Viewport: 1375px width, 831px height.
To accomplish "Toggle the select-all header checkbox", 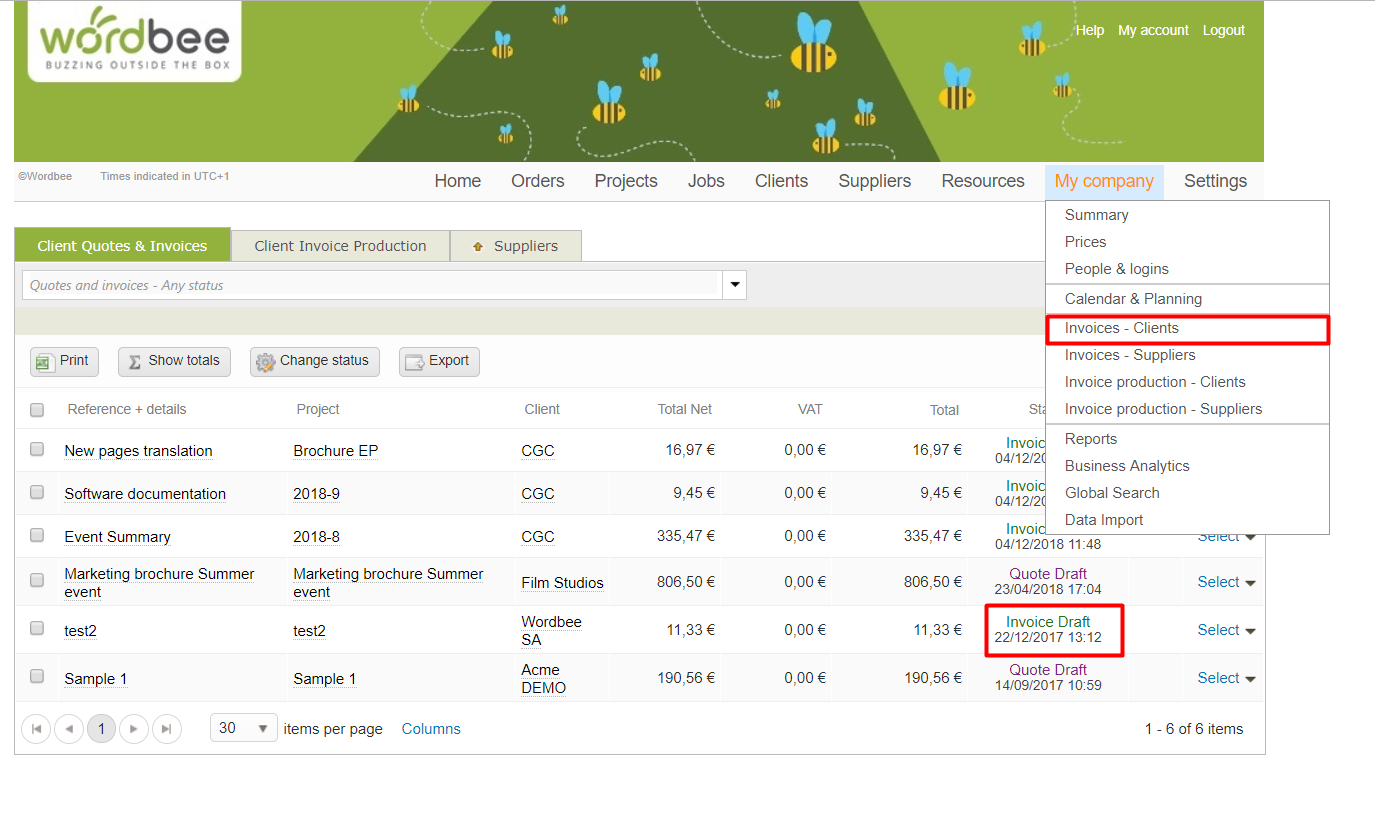I will pos(37,410).
